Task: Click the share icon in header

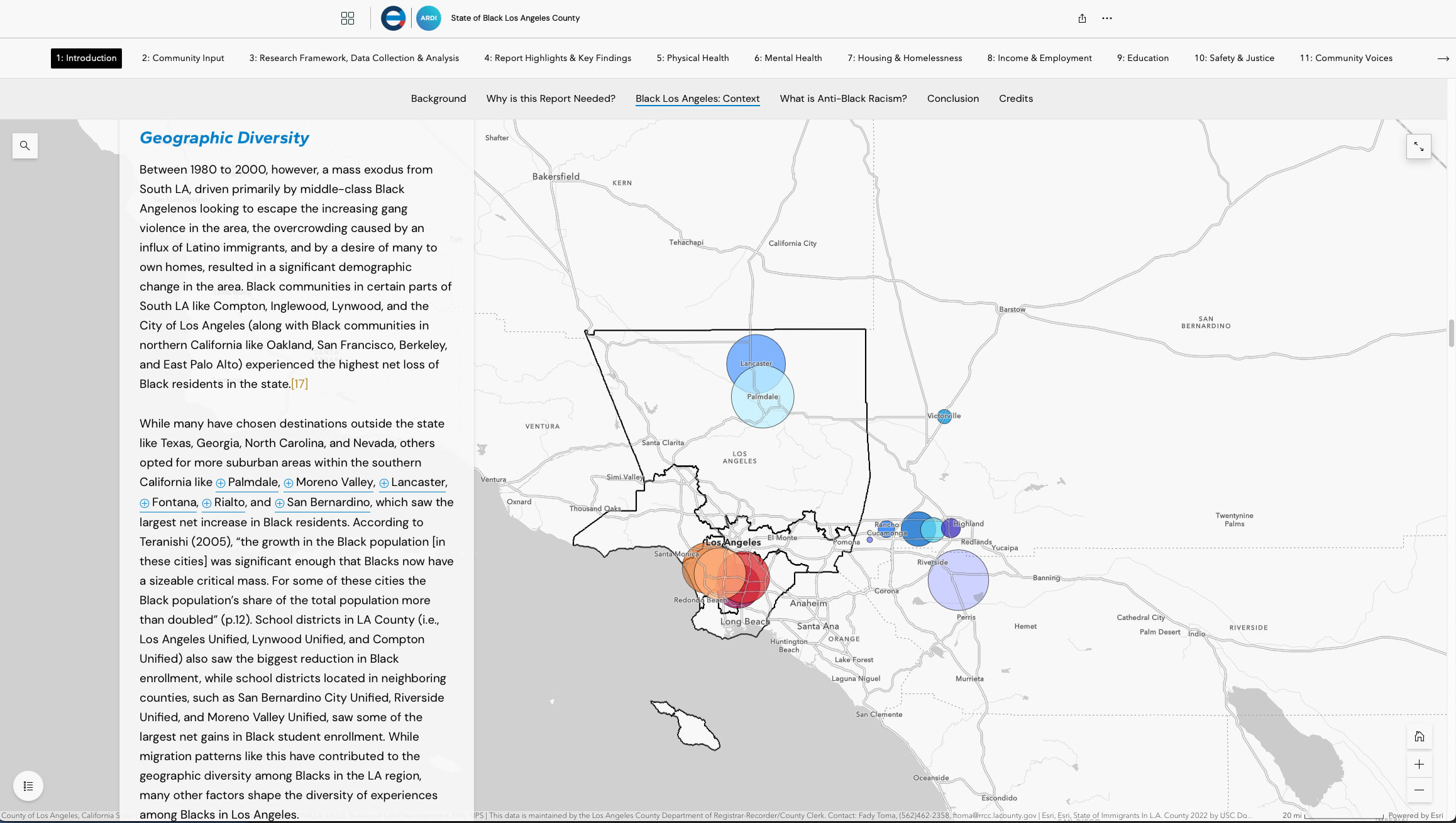Action: (x=1082, y=18)
